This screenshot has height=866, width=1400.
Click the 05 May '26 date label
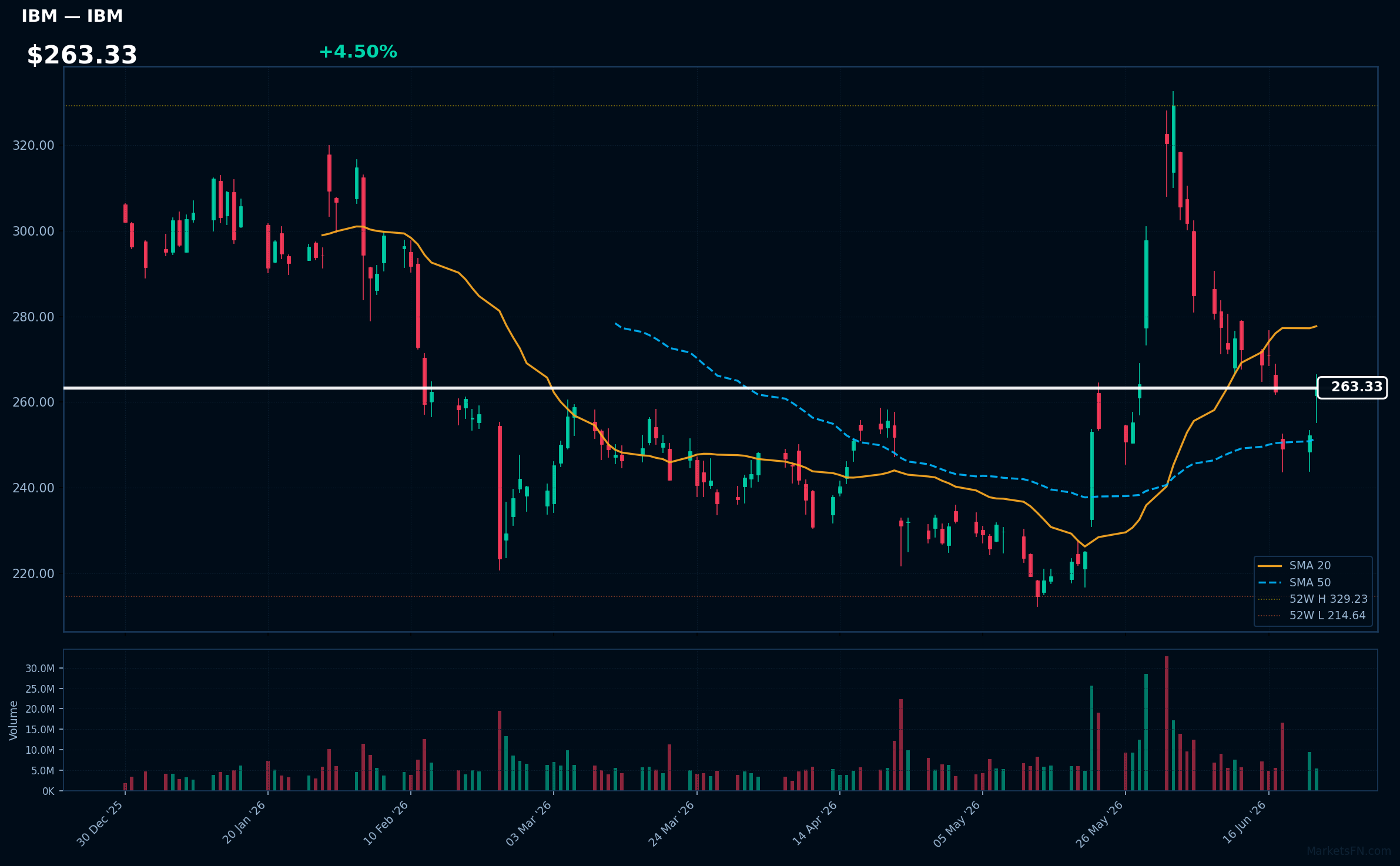coord(957,824)
